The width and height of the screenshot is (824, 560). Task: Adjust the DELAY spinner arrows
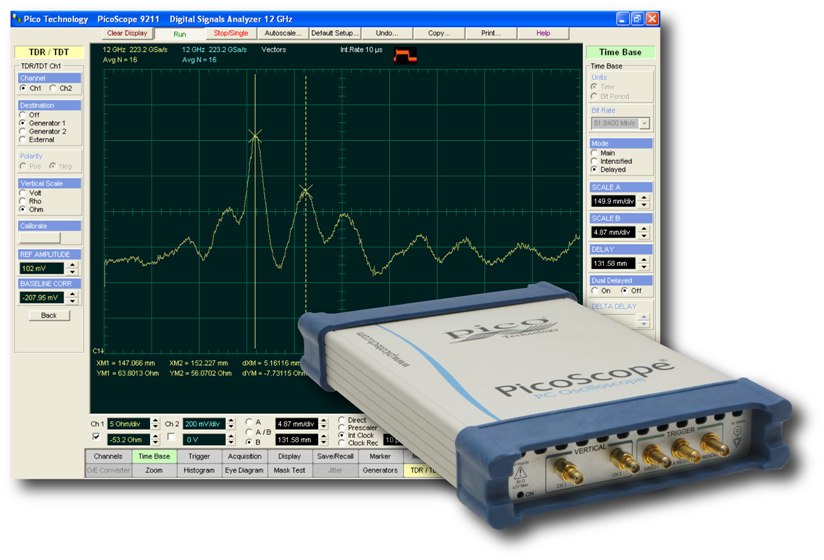point(645,264)
